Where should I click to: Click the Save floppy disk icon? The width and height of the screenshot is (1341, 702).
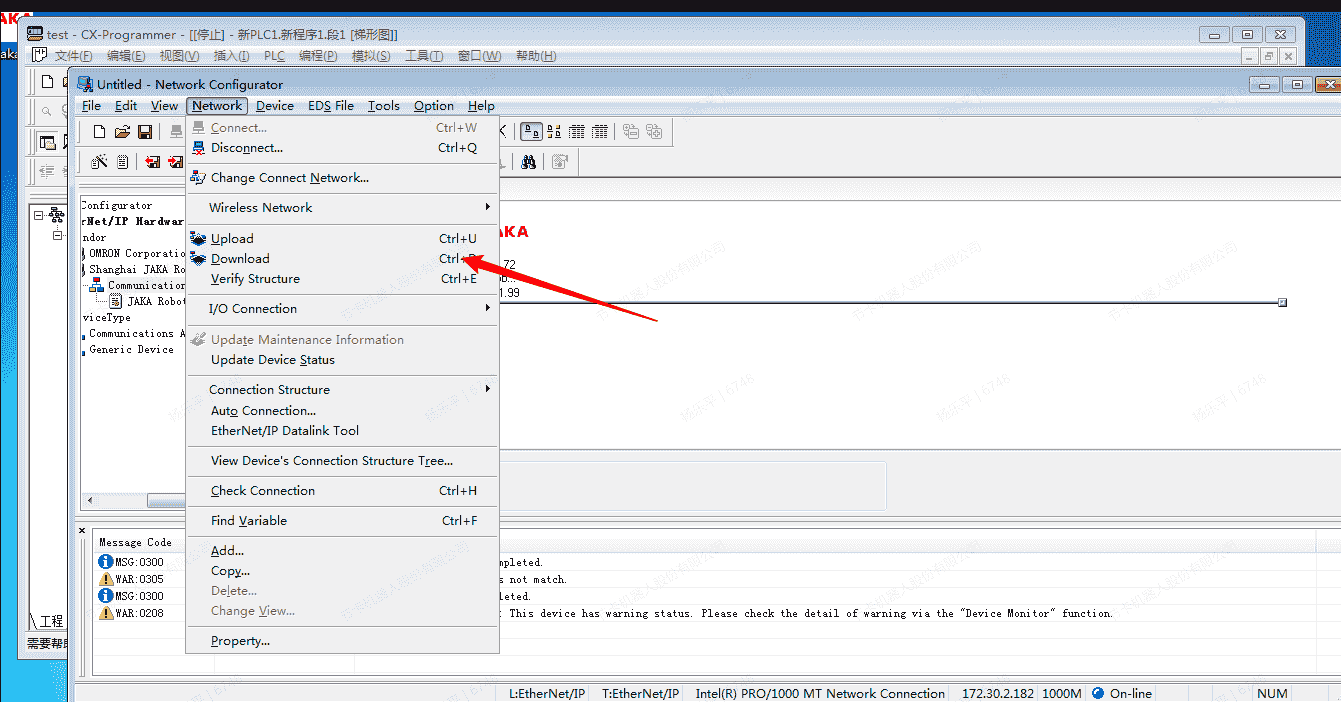(x=145, y=132)
